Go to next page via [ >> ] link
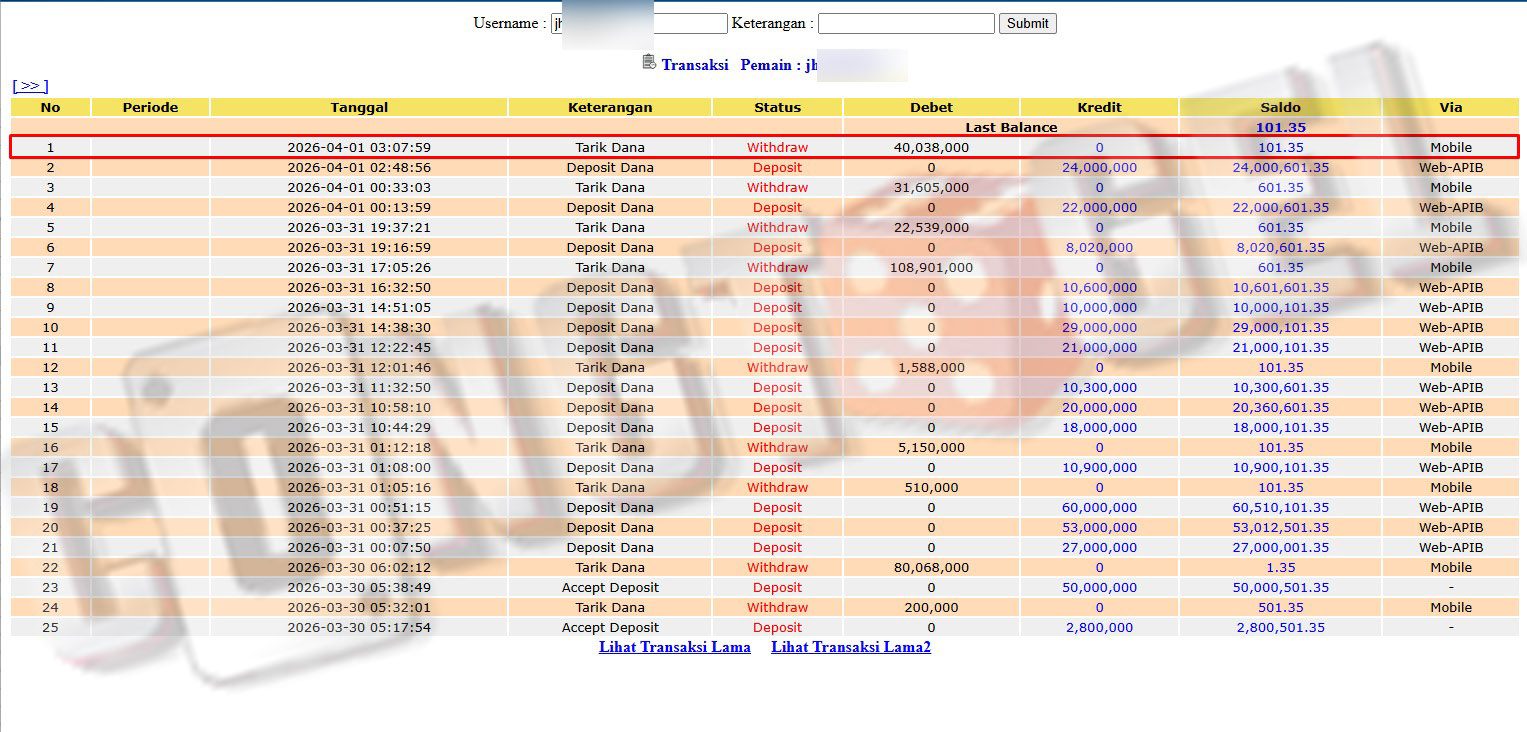The image size is (1527, 732). click(x=30, y=86)
